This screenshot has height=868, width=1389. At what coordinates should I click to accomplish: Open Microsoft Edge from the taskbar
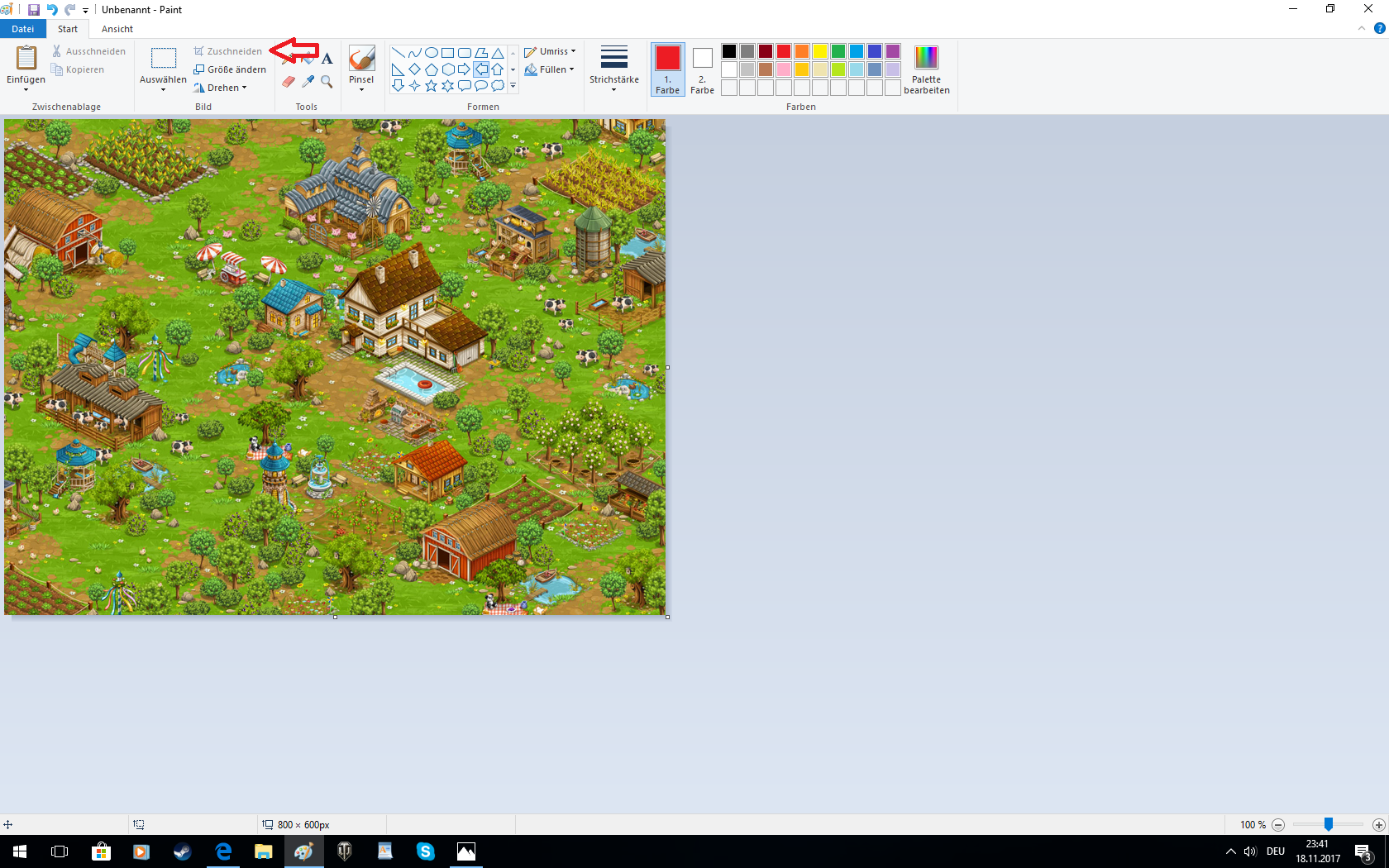pyautogui.click(x=223, y=851)
